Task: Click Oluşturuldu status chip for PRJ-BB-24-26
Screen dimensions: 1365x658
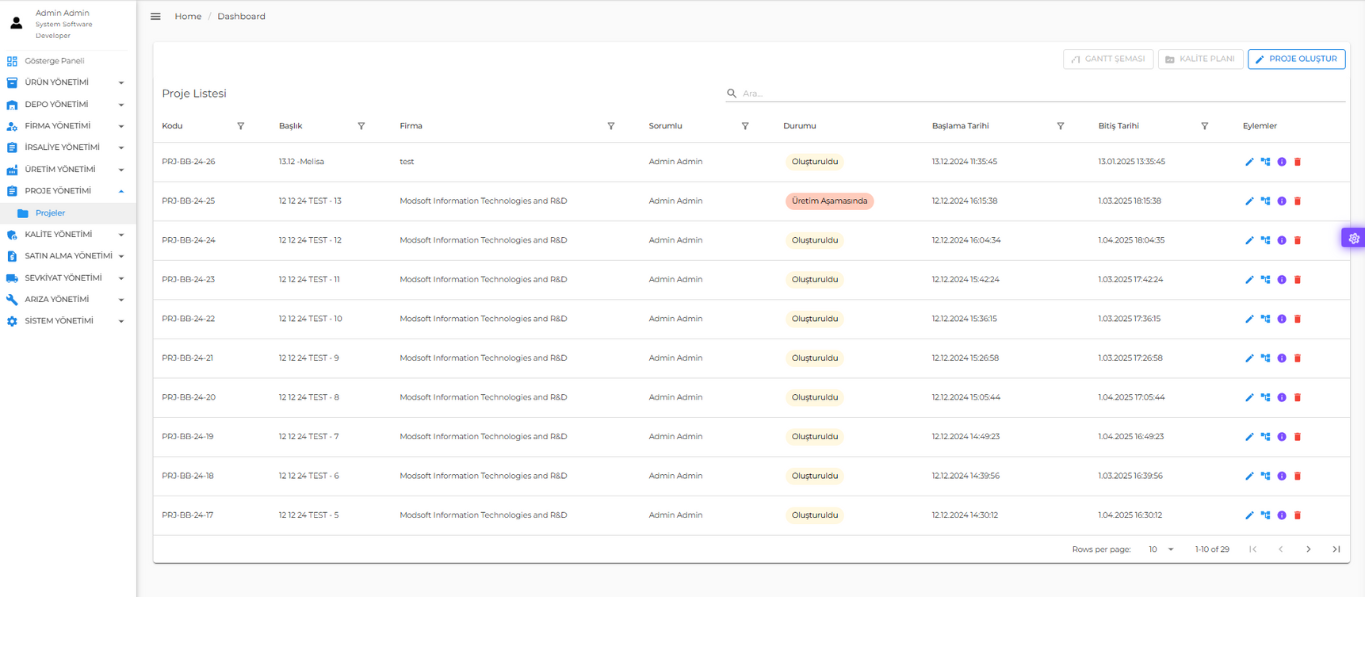Action: (815, 162)
